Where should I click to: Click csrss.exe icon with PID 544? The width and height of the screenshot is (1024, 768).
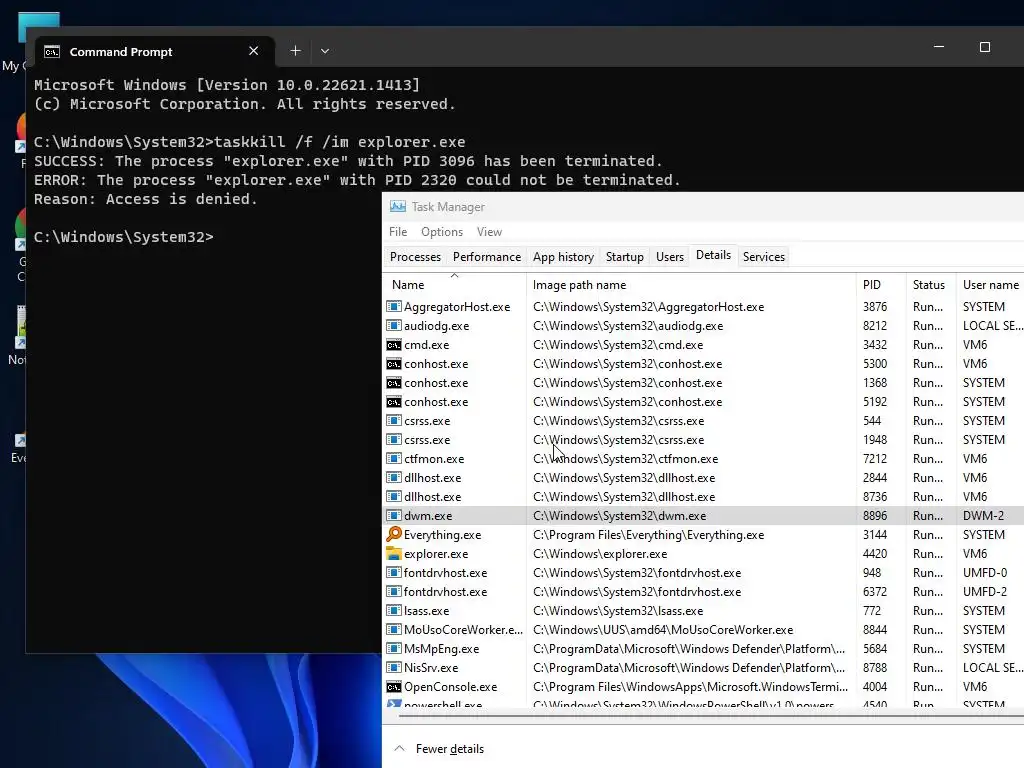pyautogui.click(x=394, y=421)
